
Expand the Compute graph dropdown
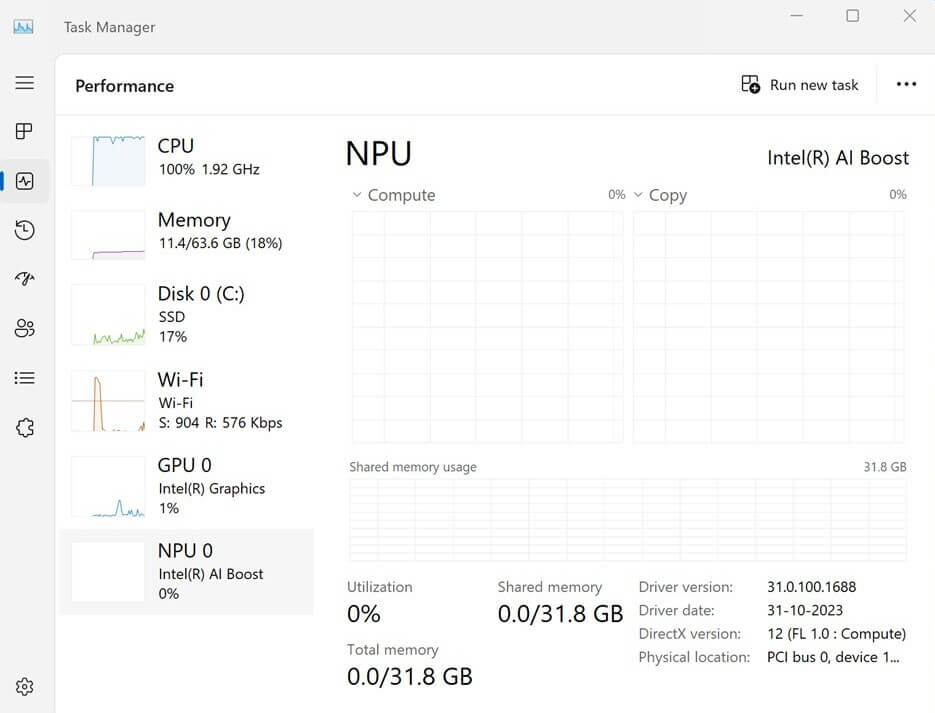click(357, 195)
